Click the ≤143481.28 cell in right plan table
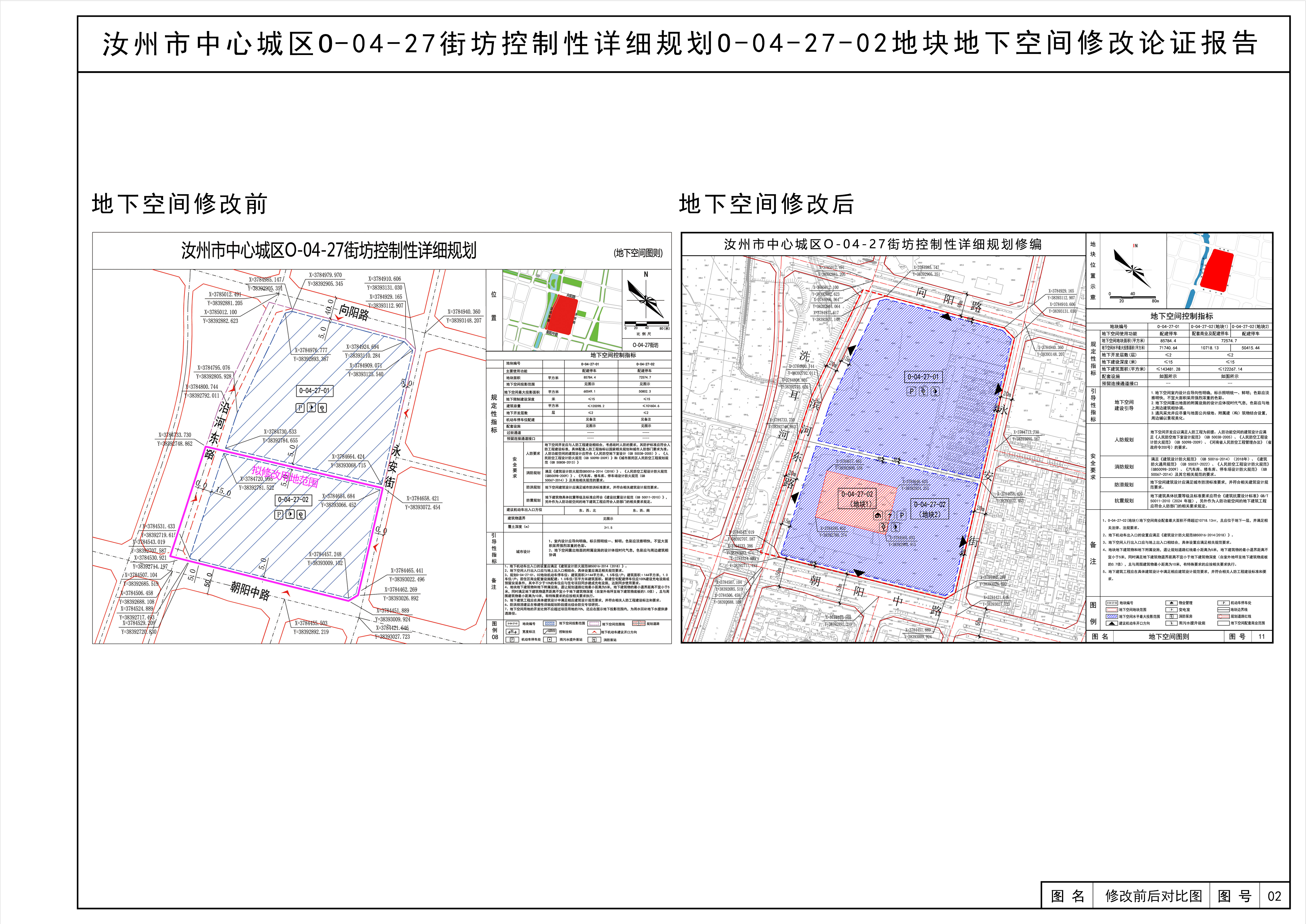 click(1168, 369)
